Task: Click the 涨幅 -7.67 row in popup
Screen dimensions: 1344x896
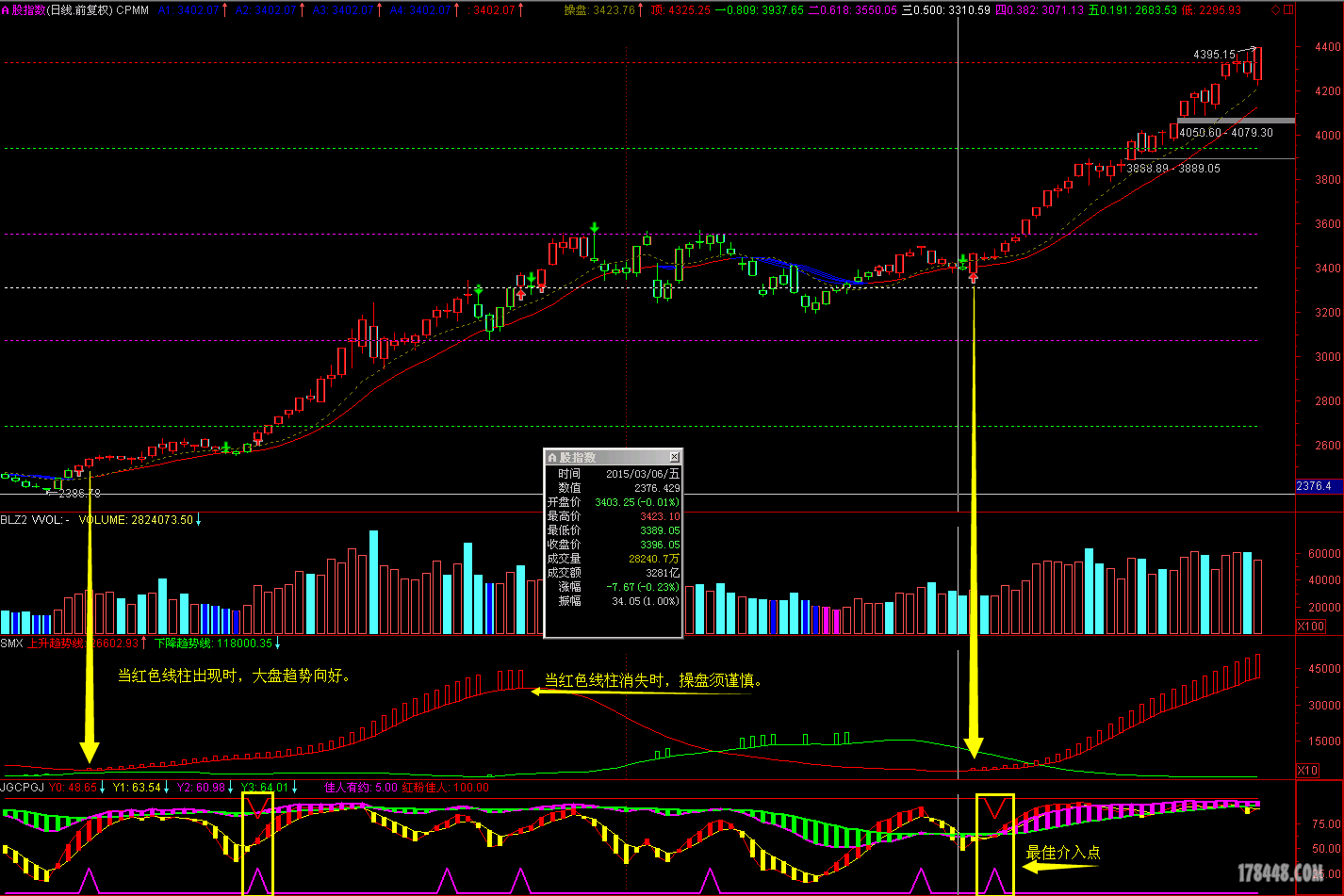Action: pos(613,586)
